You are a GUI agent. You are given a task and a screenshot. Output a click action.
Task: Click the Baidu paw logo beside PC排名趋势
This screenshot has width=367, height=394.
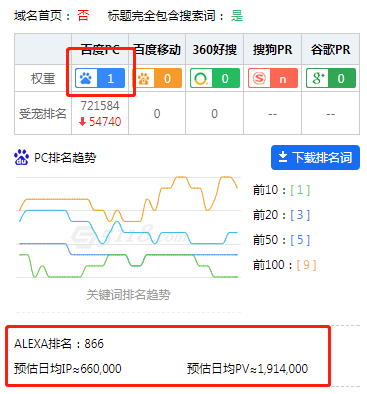click(x=22, y=157)
